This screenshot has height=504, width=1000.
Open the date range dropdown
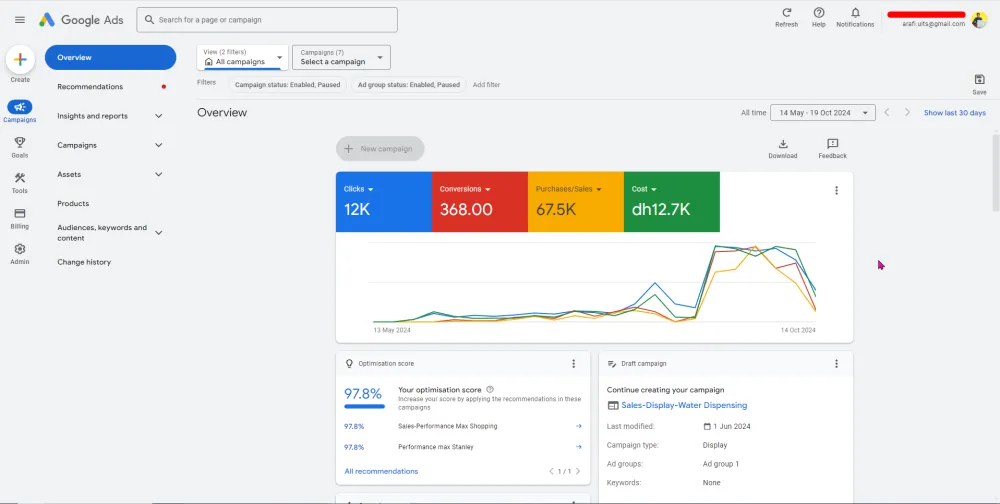coord(823,112)
